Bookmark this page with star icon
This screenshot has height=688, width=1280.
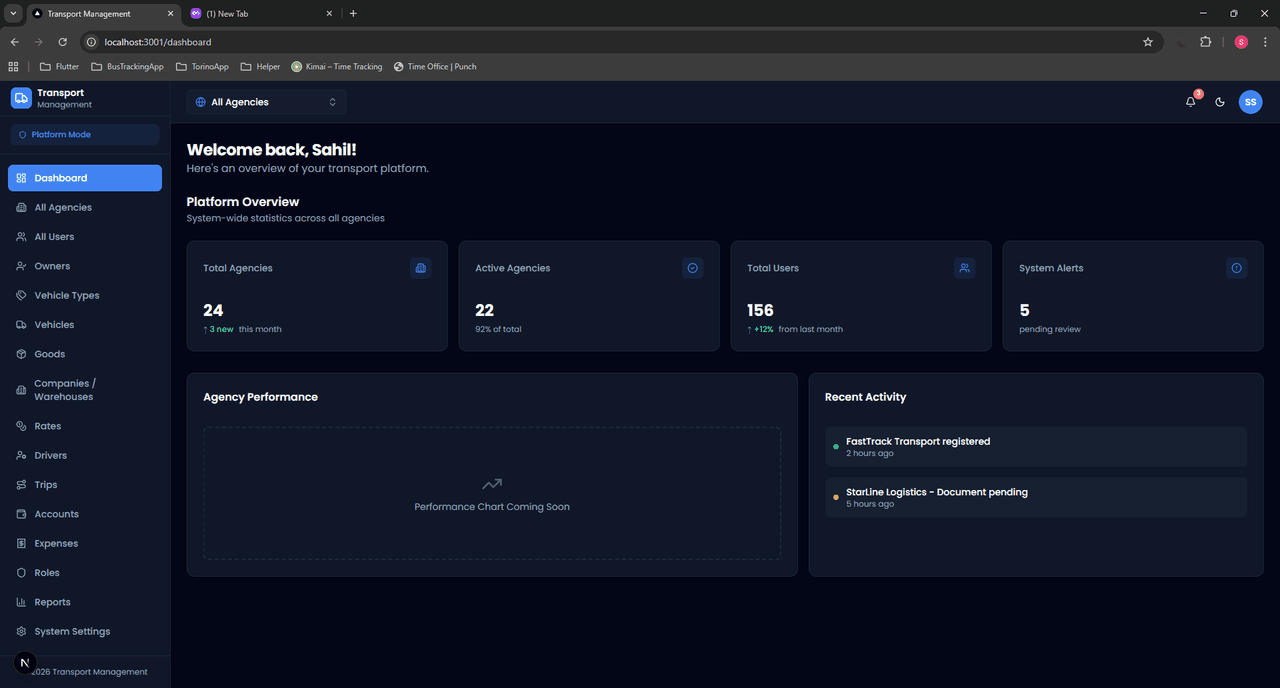(x=1148, y=42)
